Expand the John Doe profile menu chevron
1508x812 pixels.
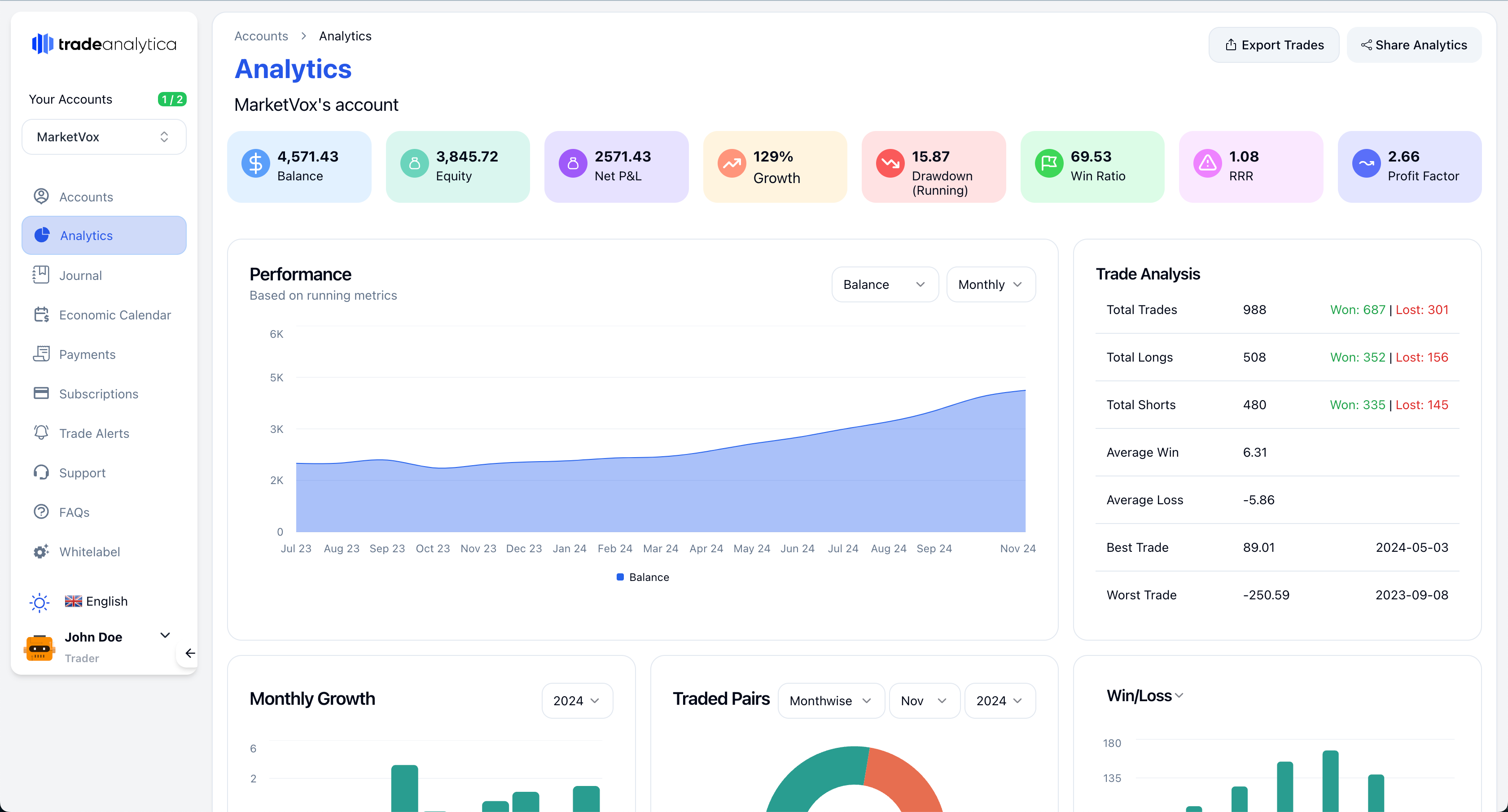click(x=165, y=635)
